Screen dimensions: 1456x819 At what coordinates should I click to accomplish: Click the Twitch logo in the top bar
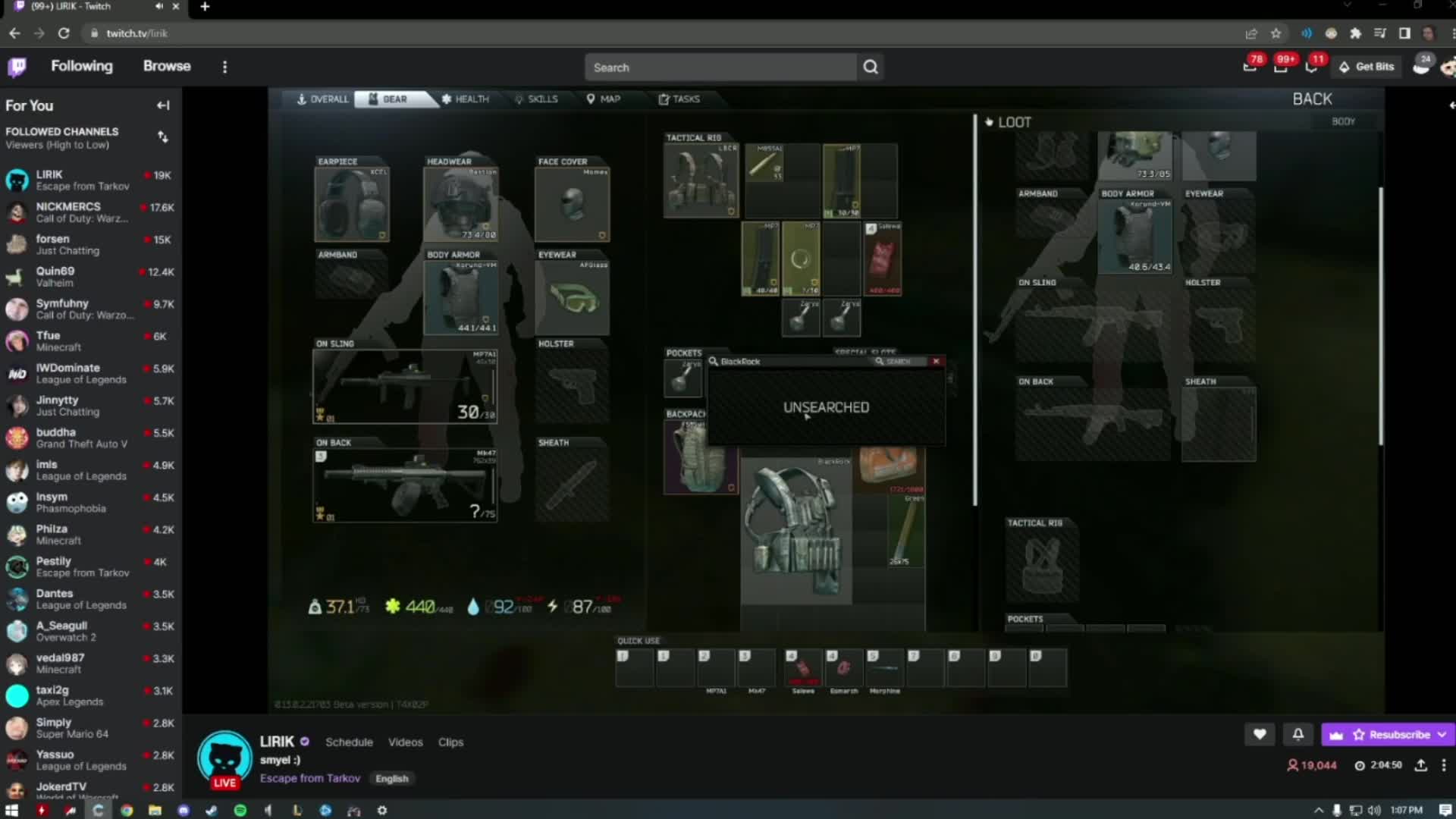point(17,67)
